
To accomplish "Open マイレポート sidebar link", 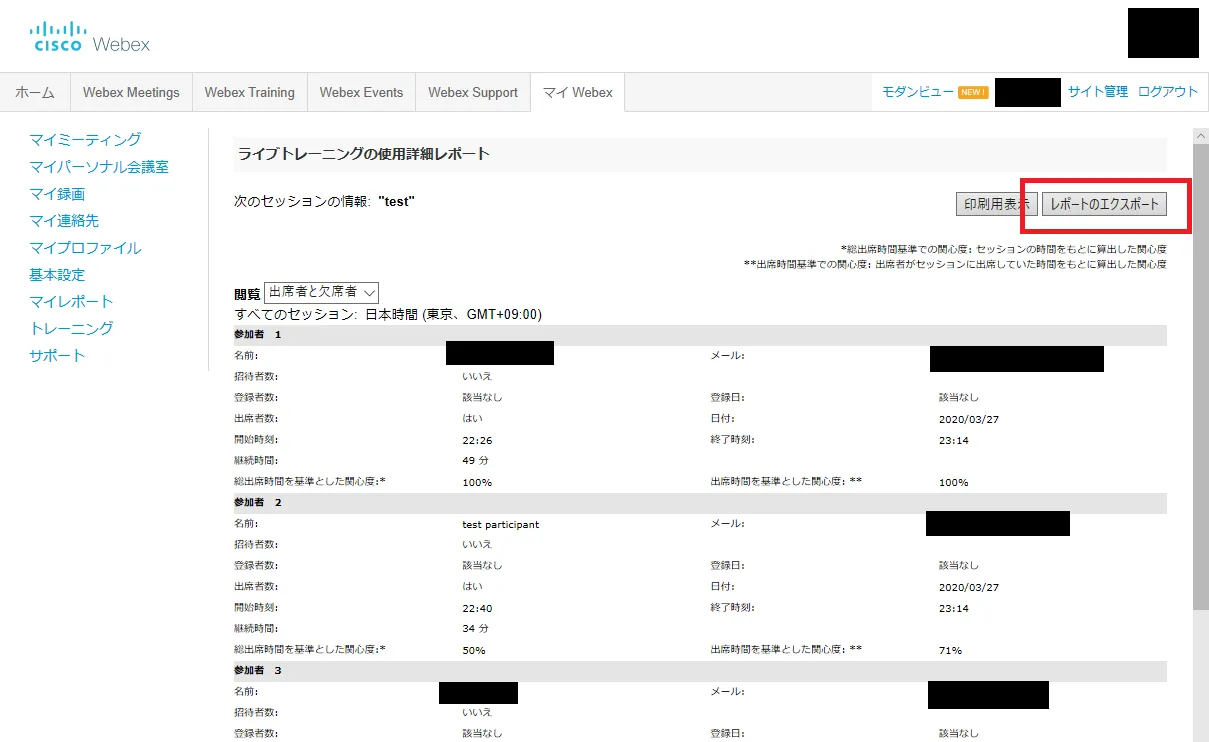I will tap(71, 301).
